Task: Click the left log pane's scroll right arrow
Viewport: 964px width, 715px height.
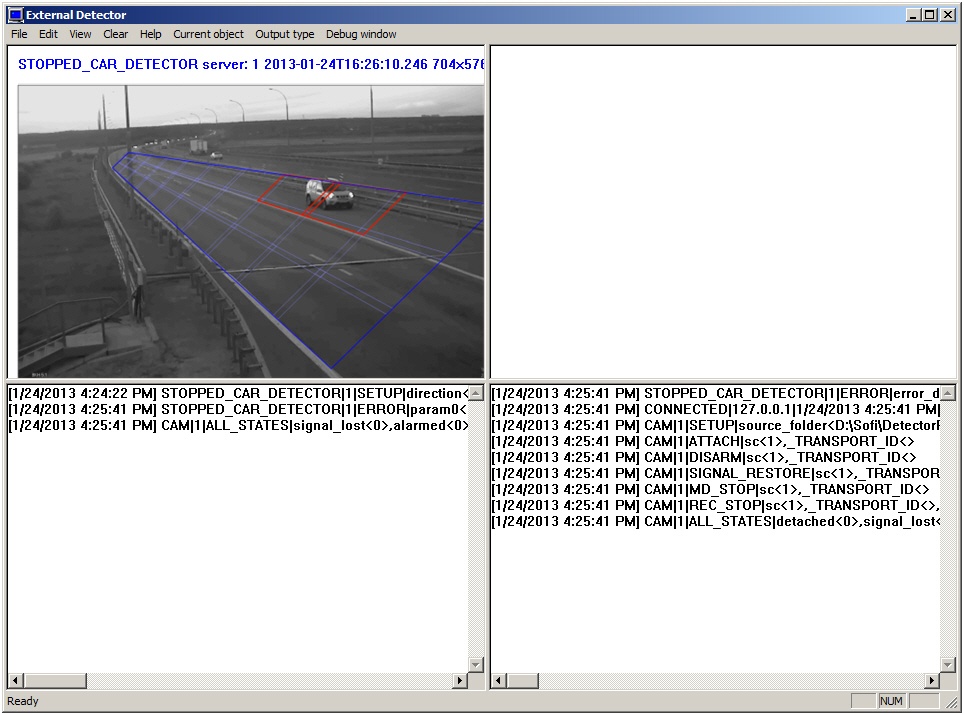Action: [460, 681]
